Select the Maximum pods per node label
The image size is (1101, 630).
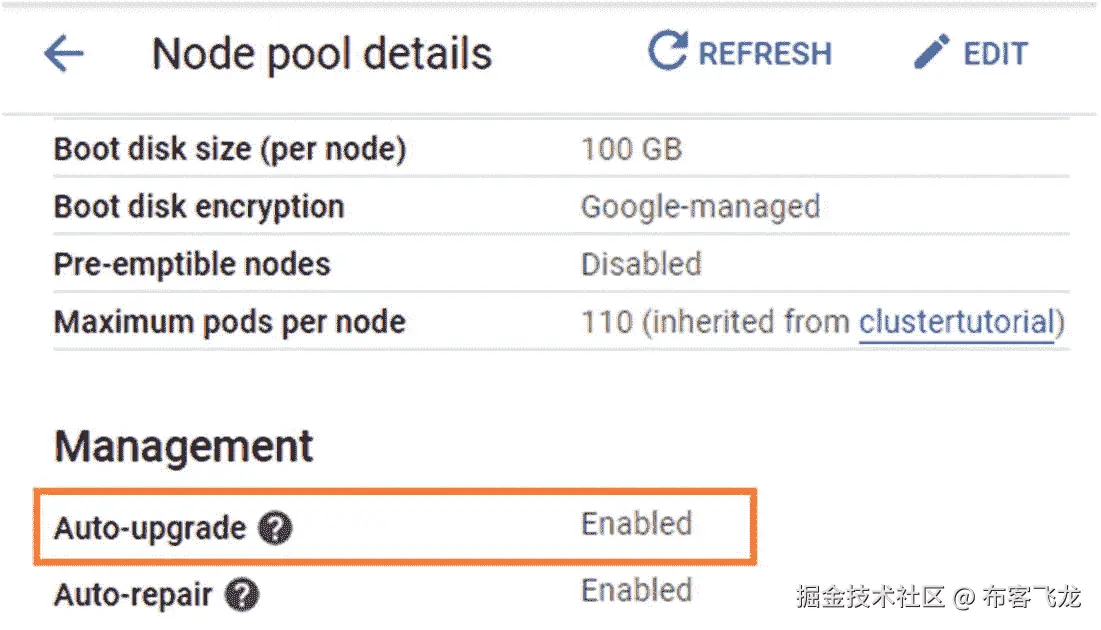tap(230, 322)
